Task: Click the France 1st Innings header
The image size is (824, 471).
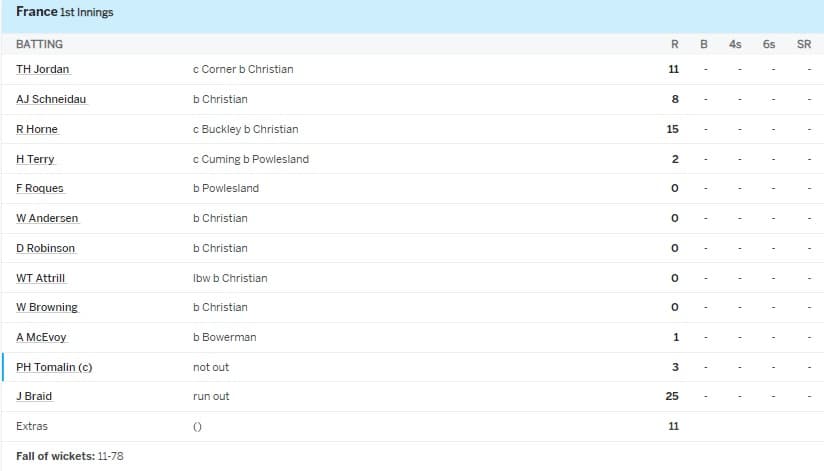Action: point(65,13)
